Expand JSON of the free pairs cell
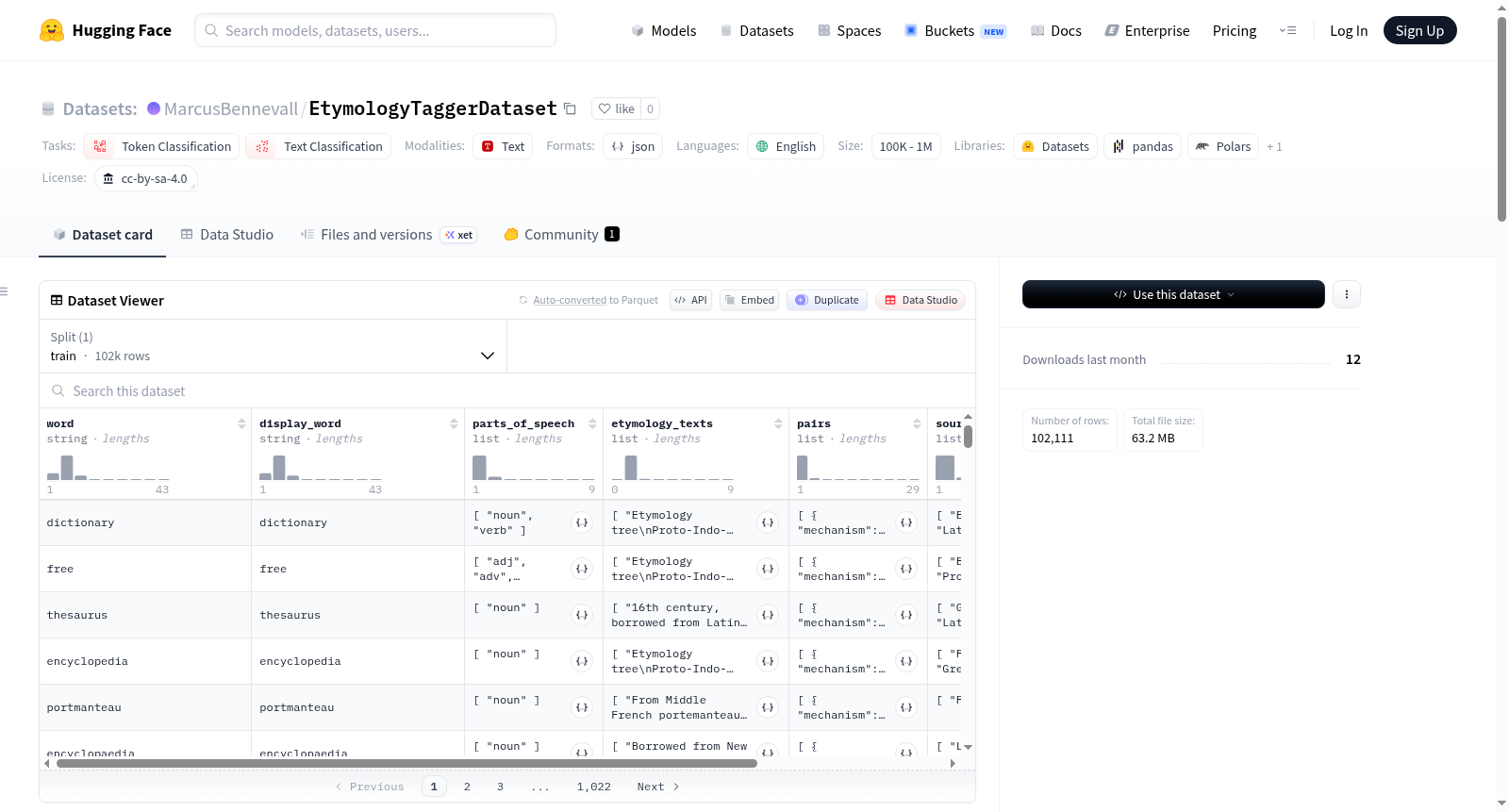The width and height of the screenshot is (1509, 812). pos(906,569)
